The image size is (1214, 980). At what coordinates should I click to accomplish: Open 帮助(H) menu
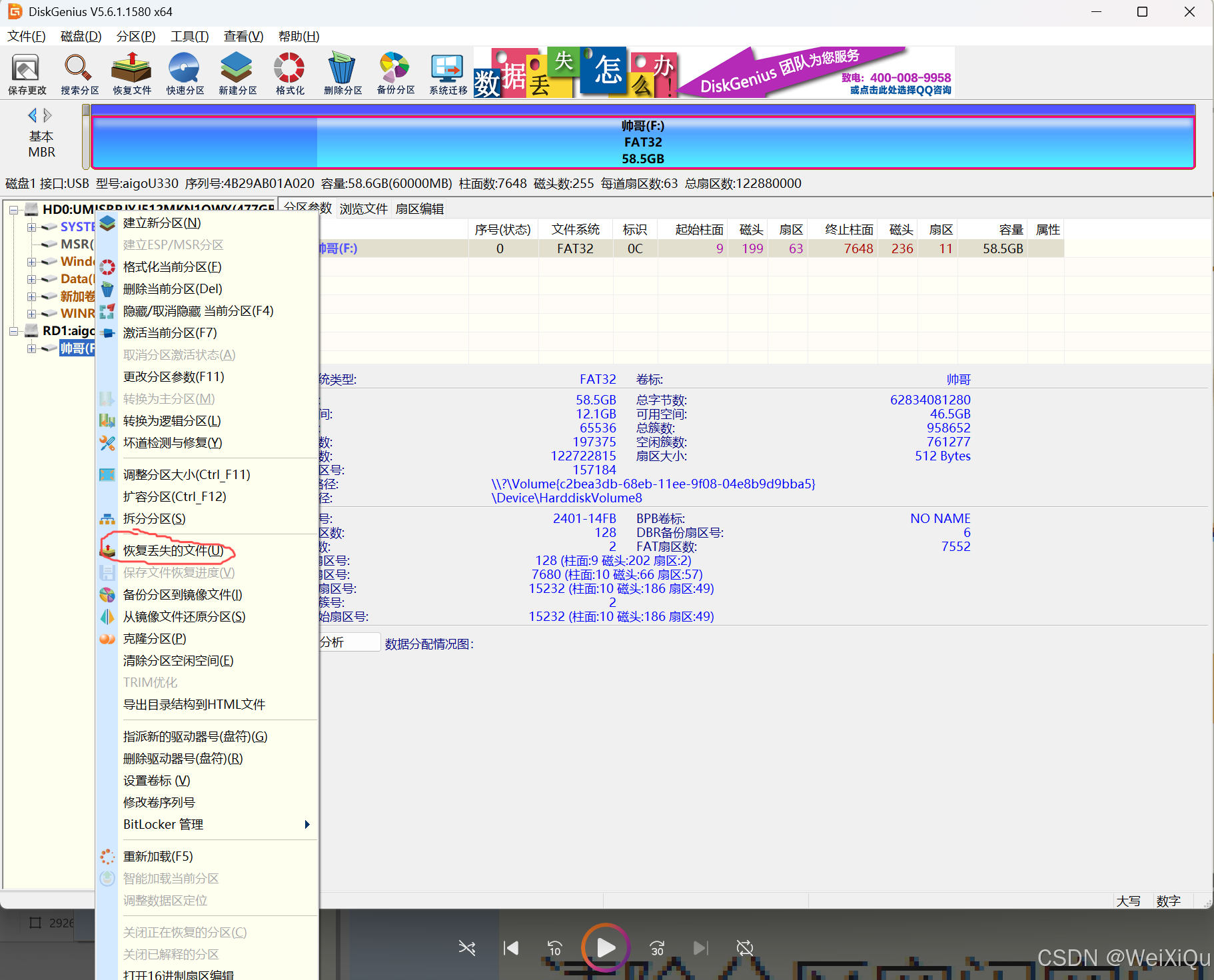299,36
